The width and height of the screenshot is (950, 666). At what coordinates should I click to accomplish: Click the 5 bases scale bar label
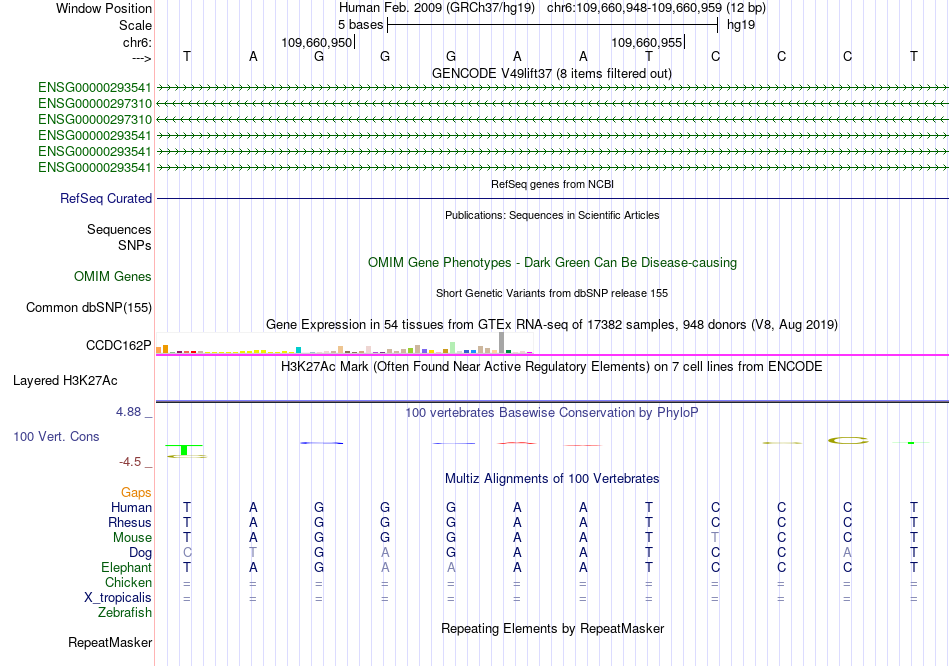(360, 25)
